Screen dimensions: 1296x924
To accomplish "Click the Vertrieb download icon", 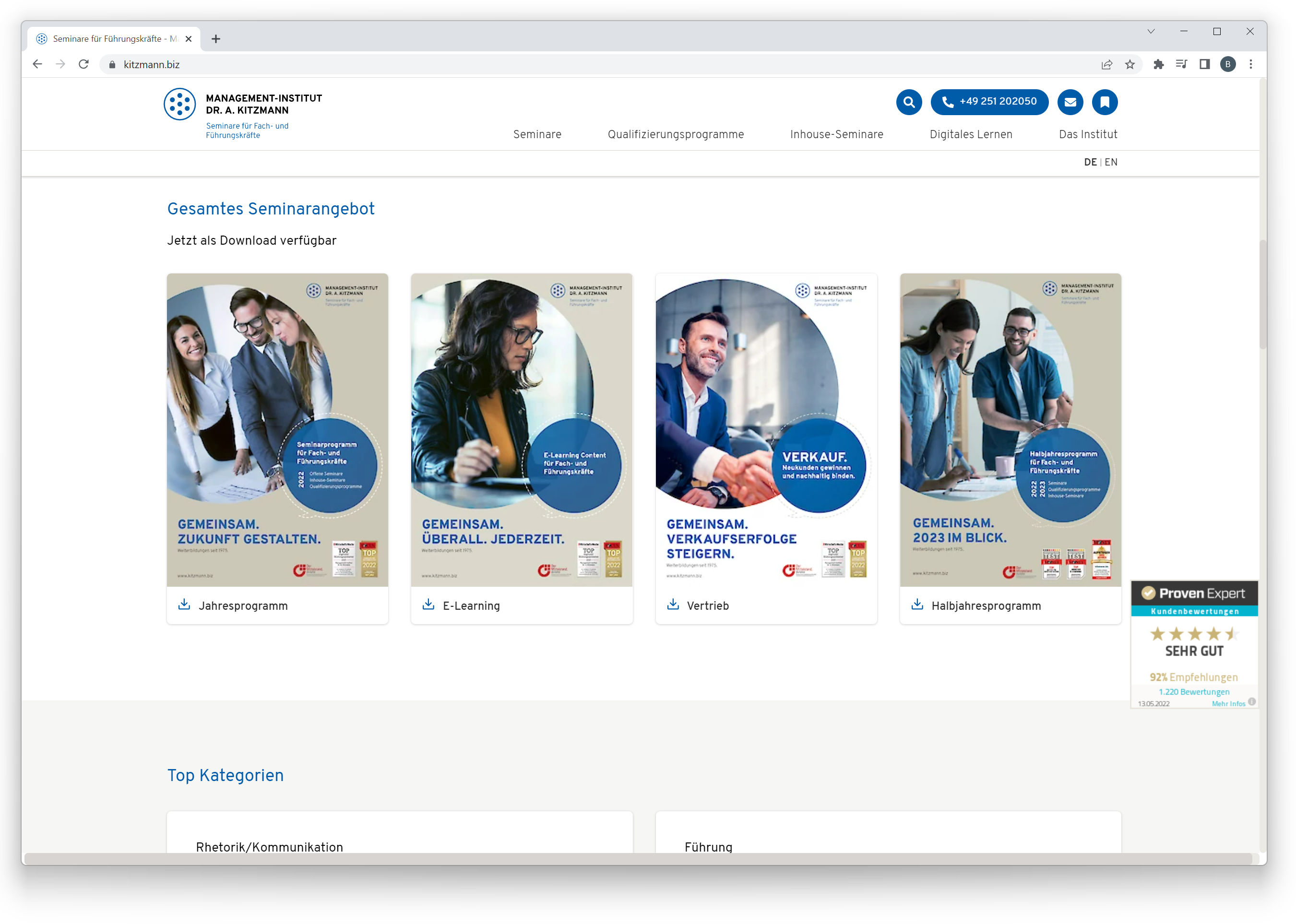I will pos(672,604).
